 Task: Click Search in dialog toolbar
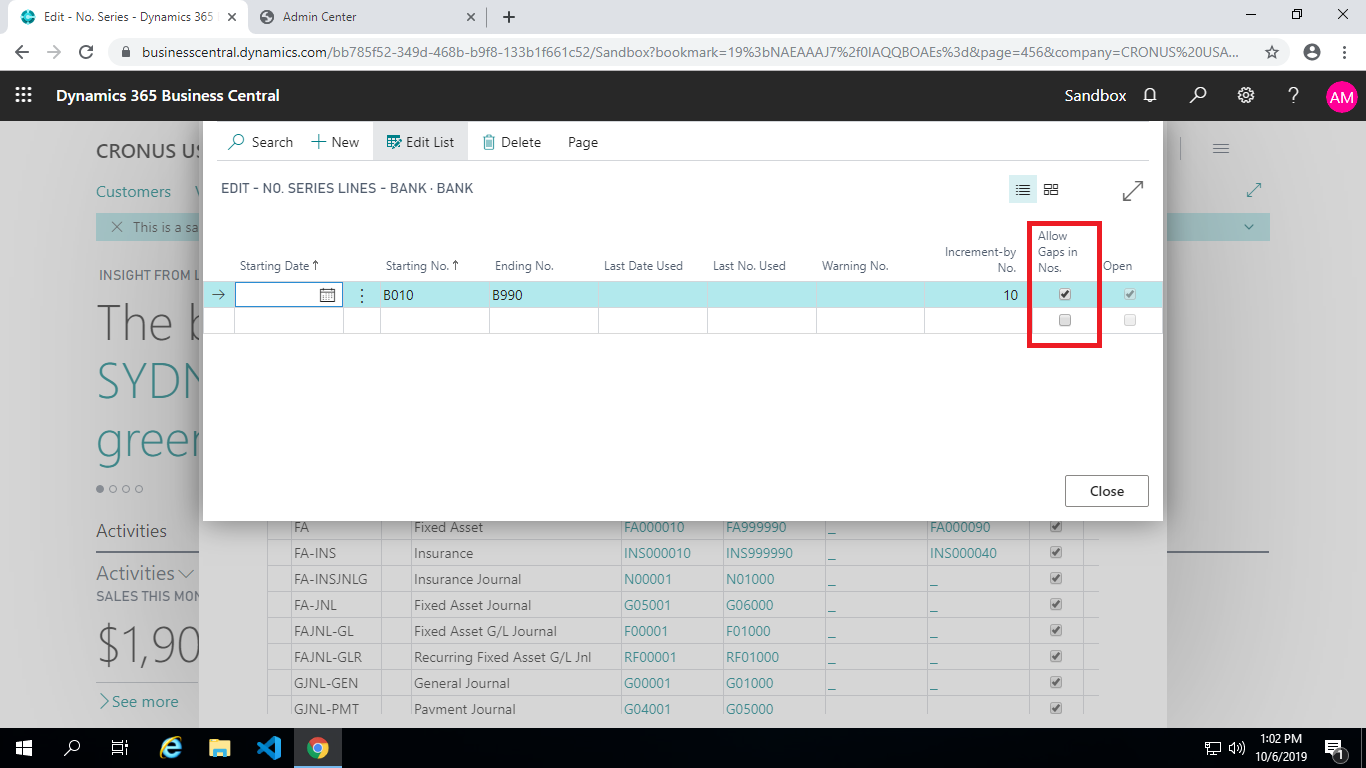click(261, 142)
